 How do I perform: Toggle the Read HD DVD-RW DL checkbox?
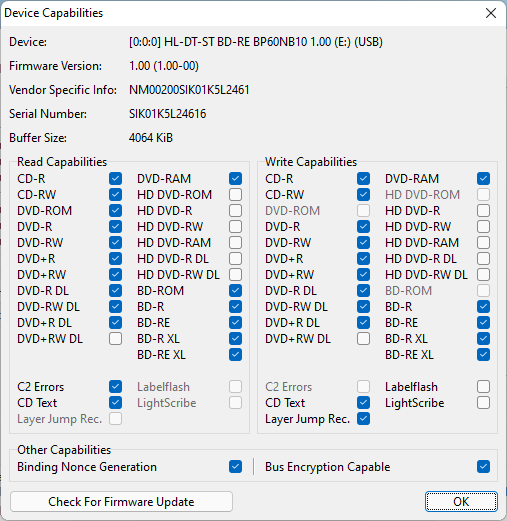(x=235, y=274)
